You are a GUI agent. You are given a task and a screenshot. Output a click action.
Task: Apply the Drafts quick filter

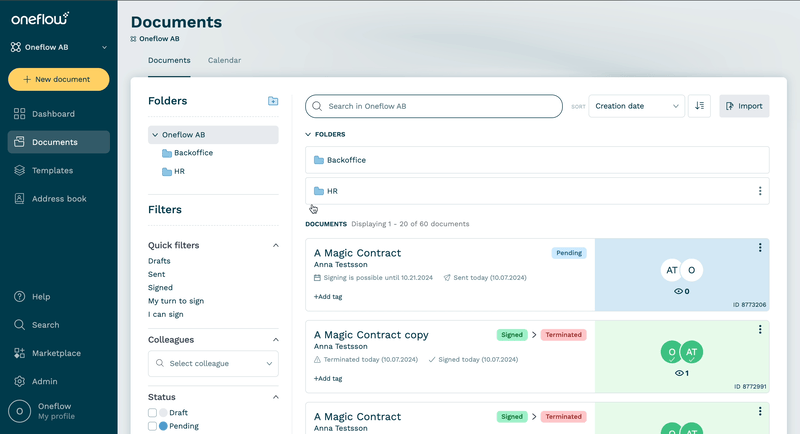click(x=159, y=261)
